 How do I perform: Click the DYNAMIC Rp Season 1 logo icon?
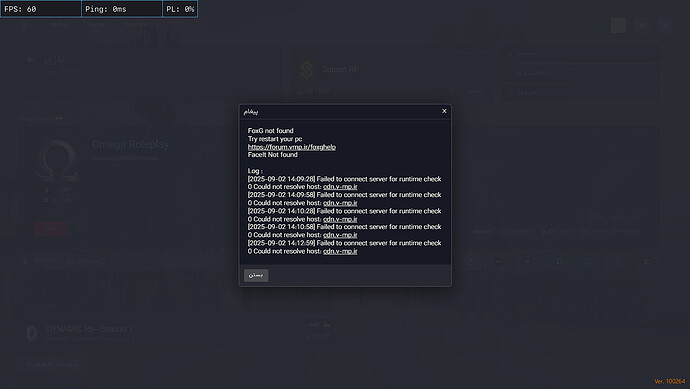(x=32, y=333)
